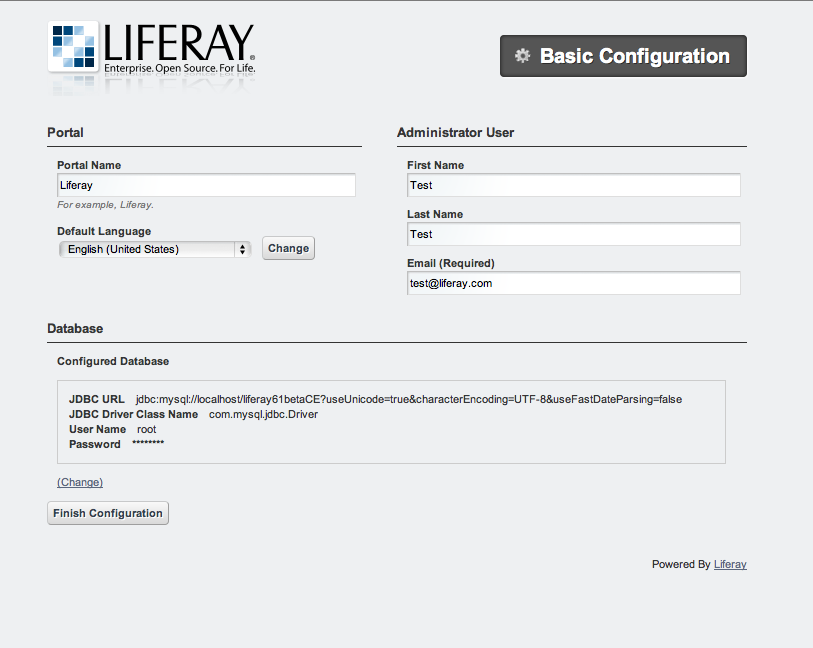Click the Administrator User section heading
The height and width of the screenshot is (648, 813).
tap(455, 132)
